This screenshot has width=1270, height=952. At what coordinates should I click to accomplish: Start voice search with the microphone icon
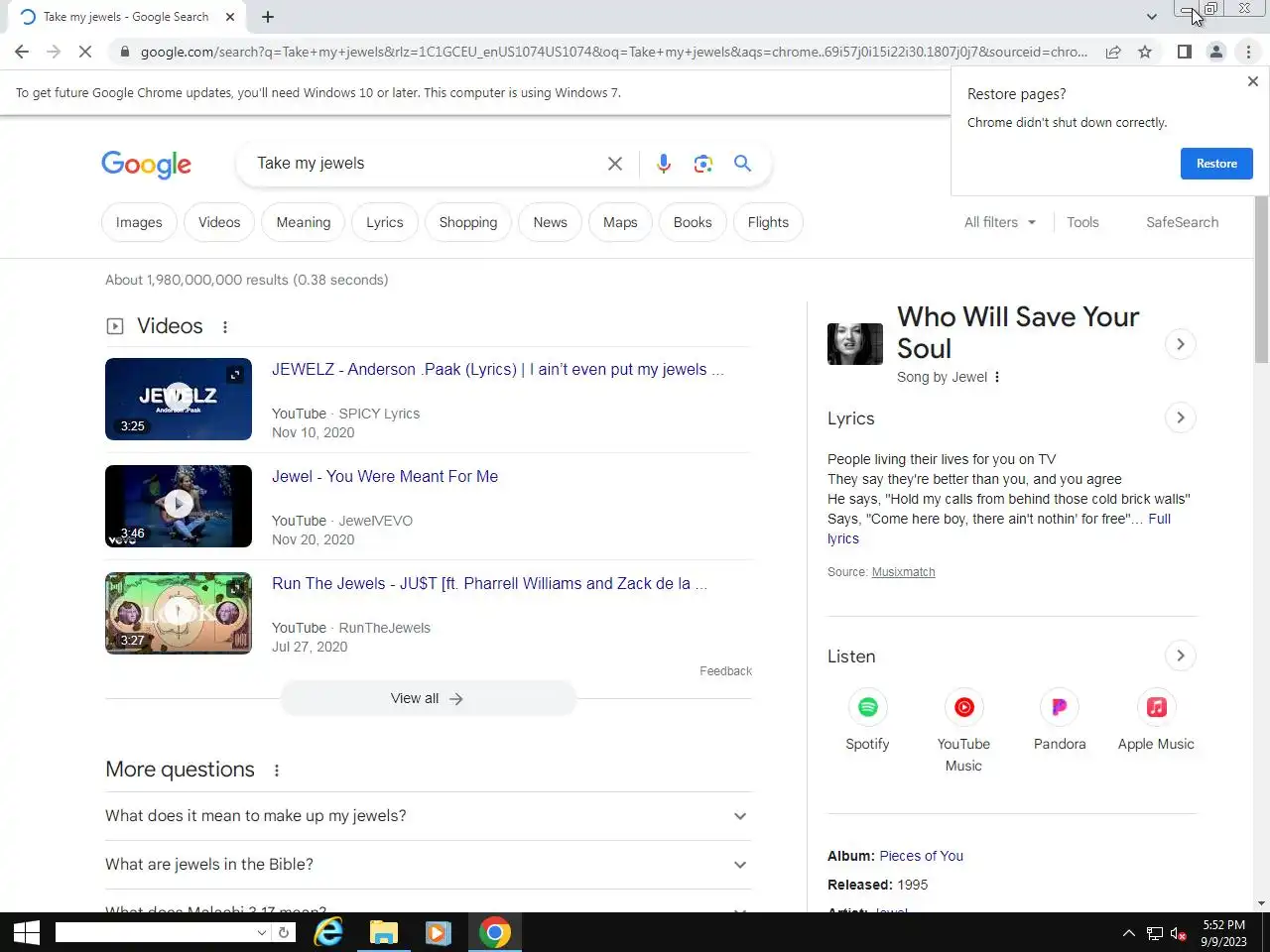[664, 164]
